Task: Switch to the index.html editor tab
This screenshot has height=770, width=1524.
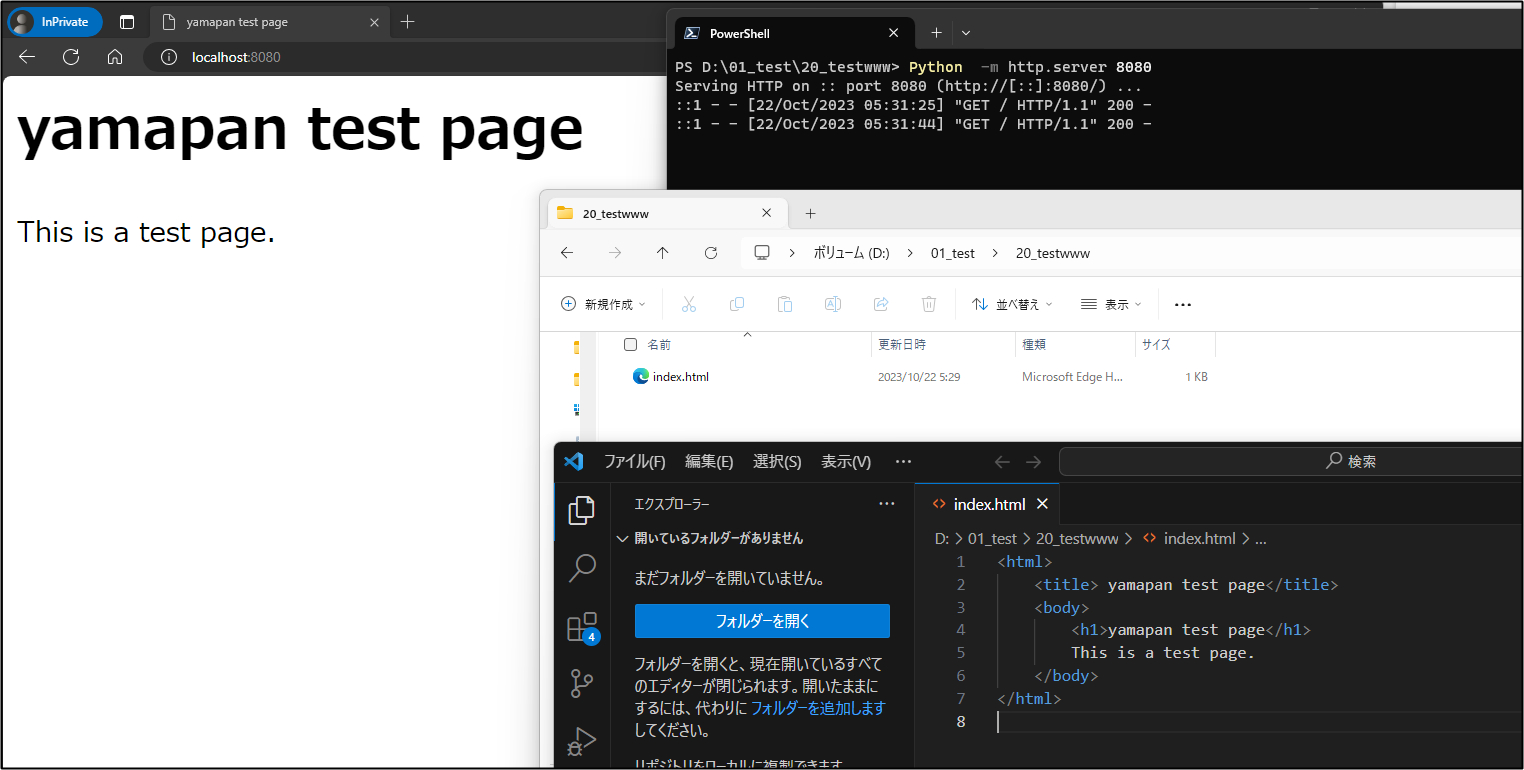Action: click(x=989, y=504)
